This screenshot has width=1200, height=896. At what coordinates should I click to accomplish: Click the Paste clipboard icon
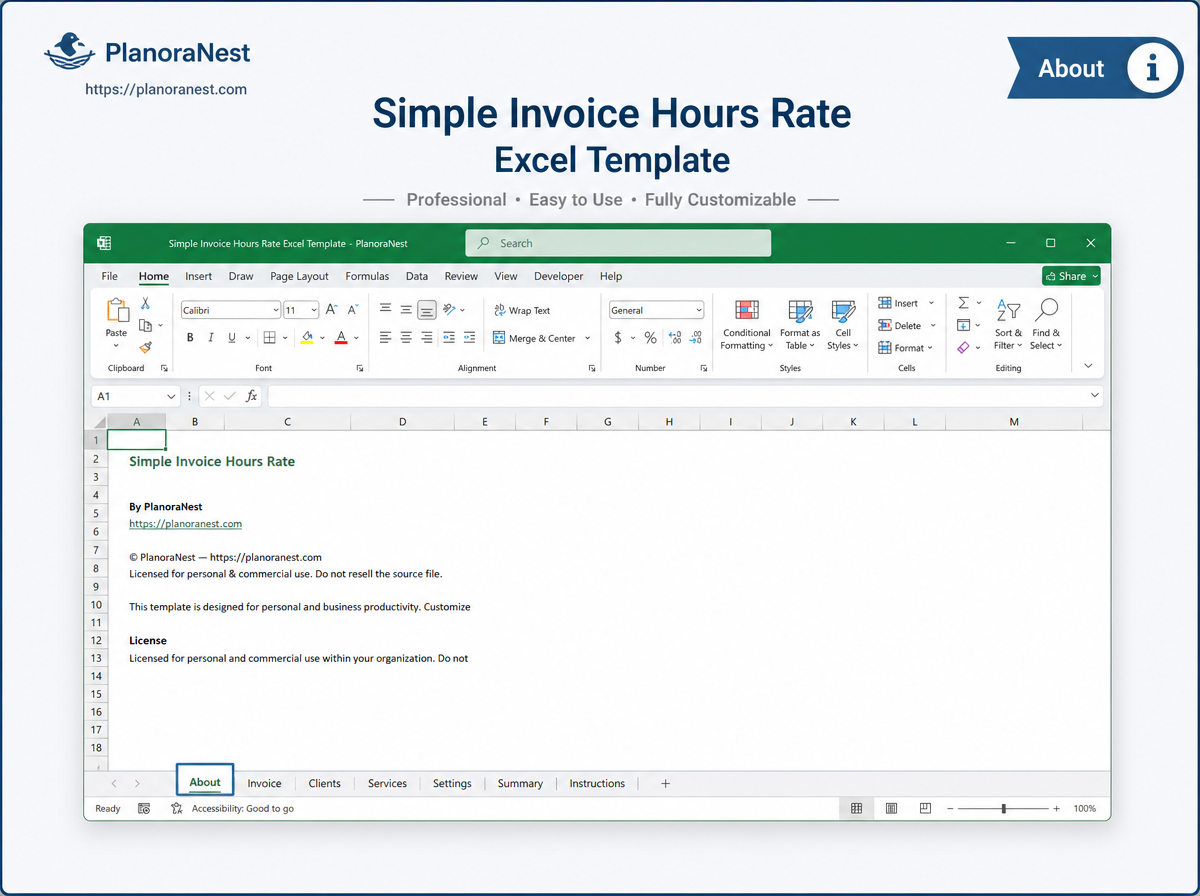point(117,311)
